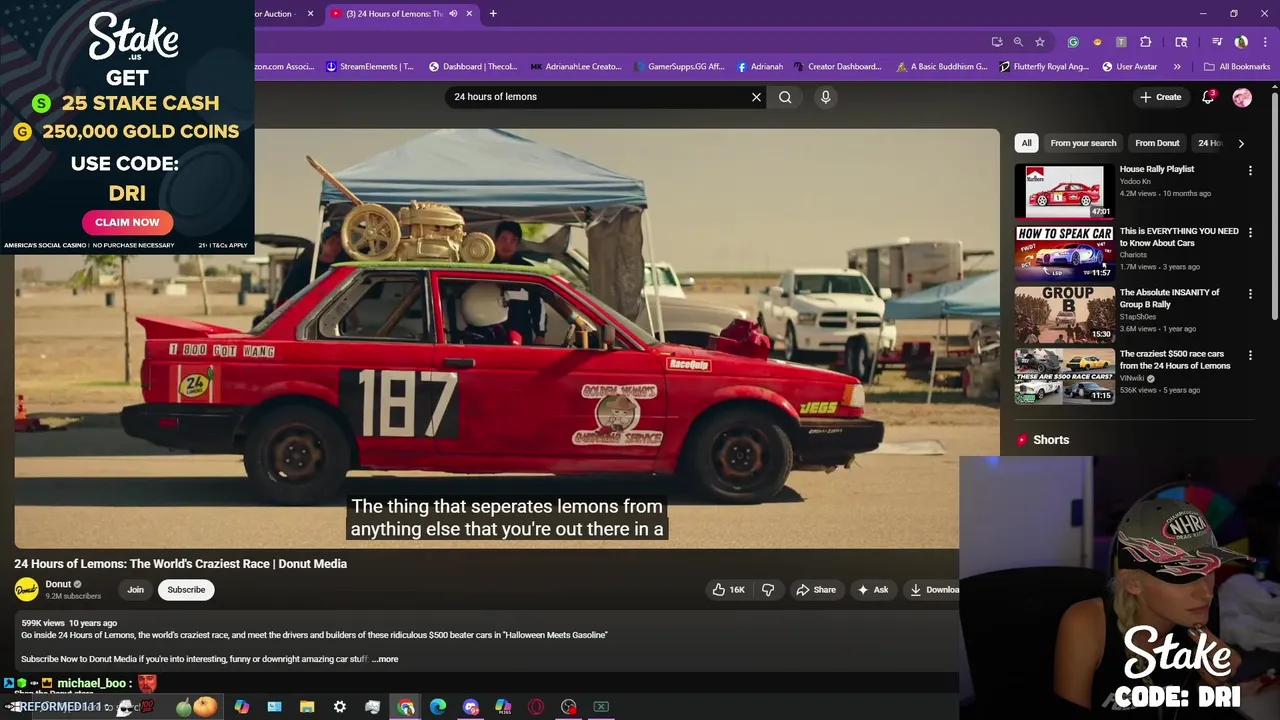Image resolution: width=1280 pixels, height=720 pixels.
Task: Click the zoom magnifier in address bar
Action: click(x=1018, y=42)
